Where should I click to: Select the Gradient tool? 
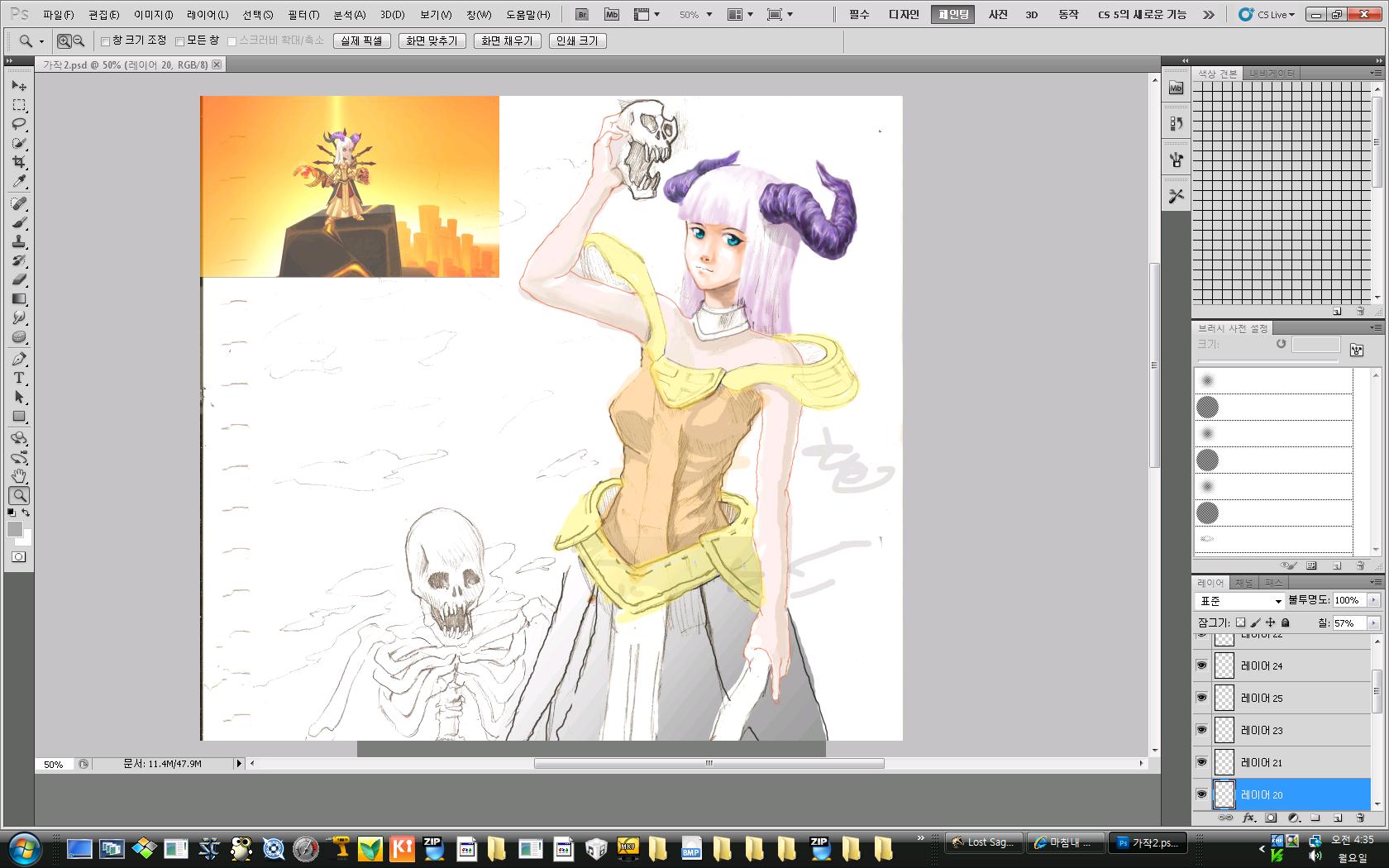[19, 298]
